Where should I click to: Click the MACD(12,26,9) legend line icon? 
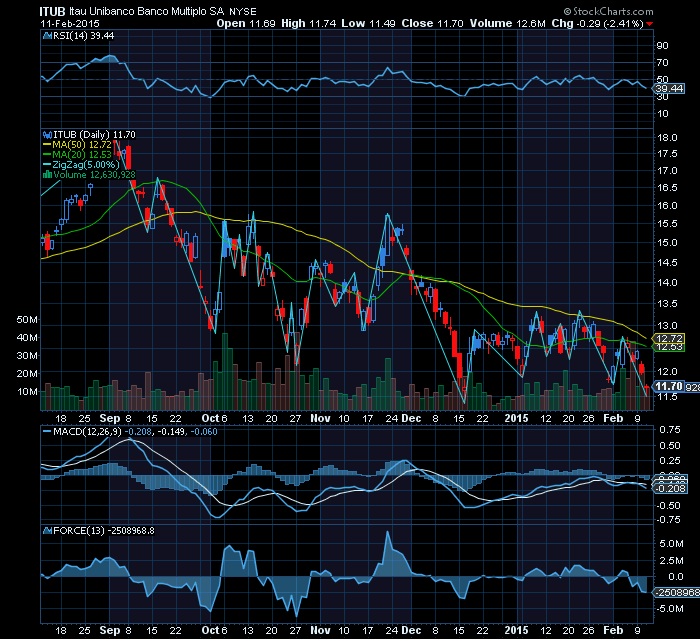pyautogui.click(x=47, y=432)
